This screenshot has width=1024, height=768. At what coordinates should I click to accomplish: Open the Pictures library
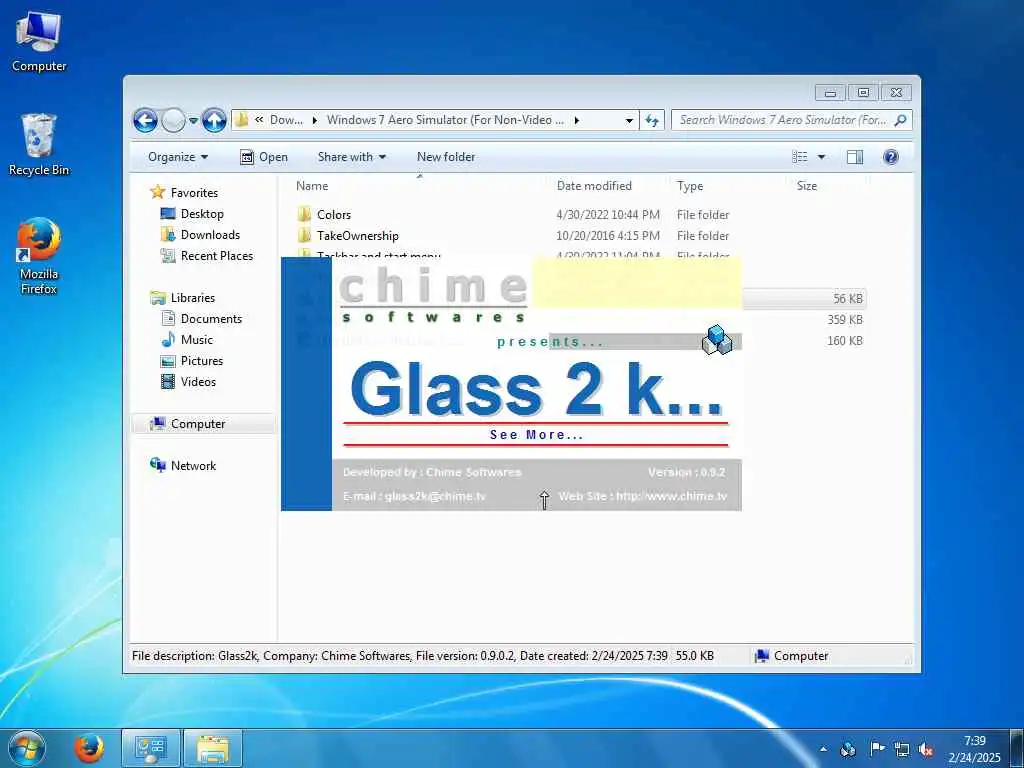202,360
